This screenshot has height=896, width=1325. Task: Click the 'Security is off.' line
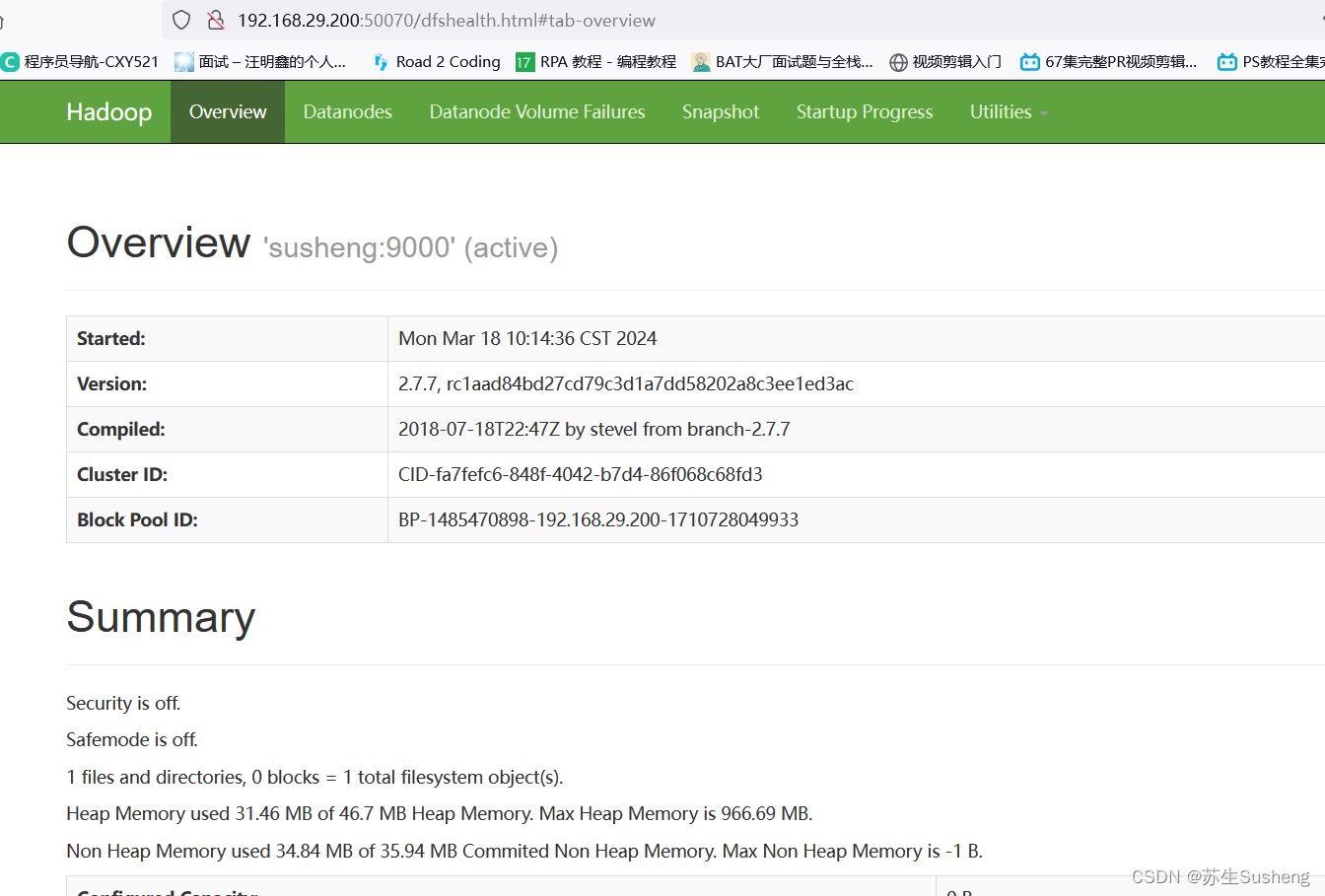pyautogui.click(x=123, y=703)
